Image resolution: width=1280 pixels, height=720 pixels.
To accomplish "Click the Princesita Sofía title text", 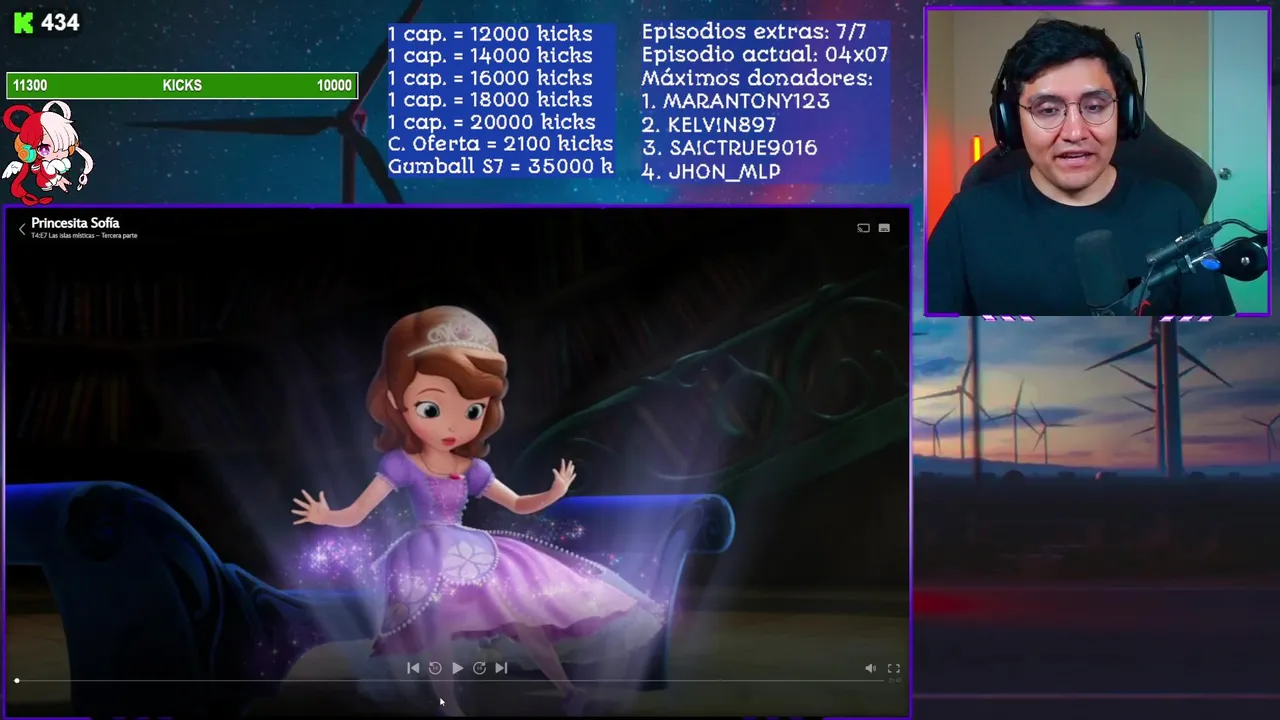I will [75, 223].
